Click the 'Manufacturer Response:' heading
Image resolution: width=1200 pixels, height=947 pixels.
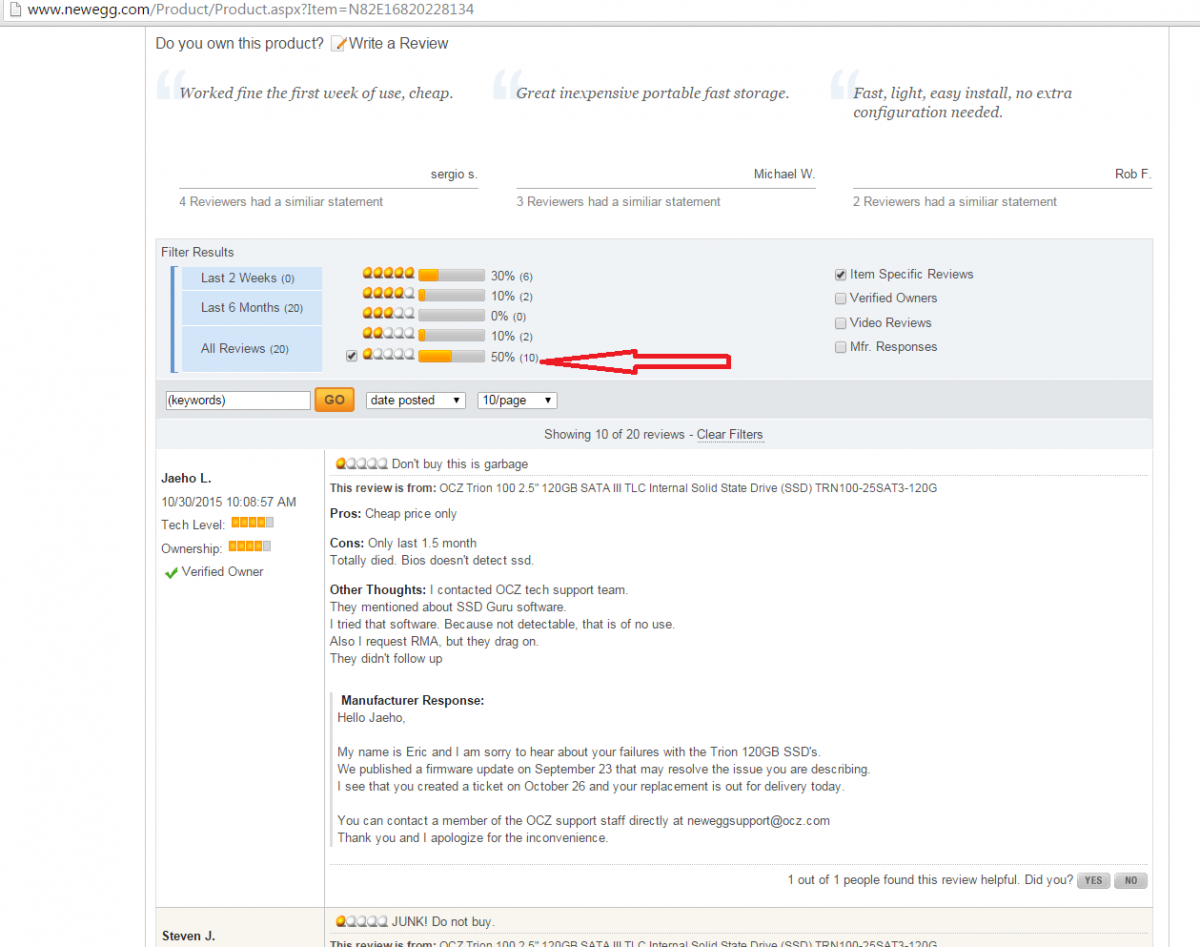412,701
